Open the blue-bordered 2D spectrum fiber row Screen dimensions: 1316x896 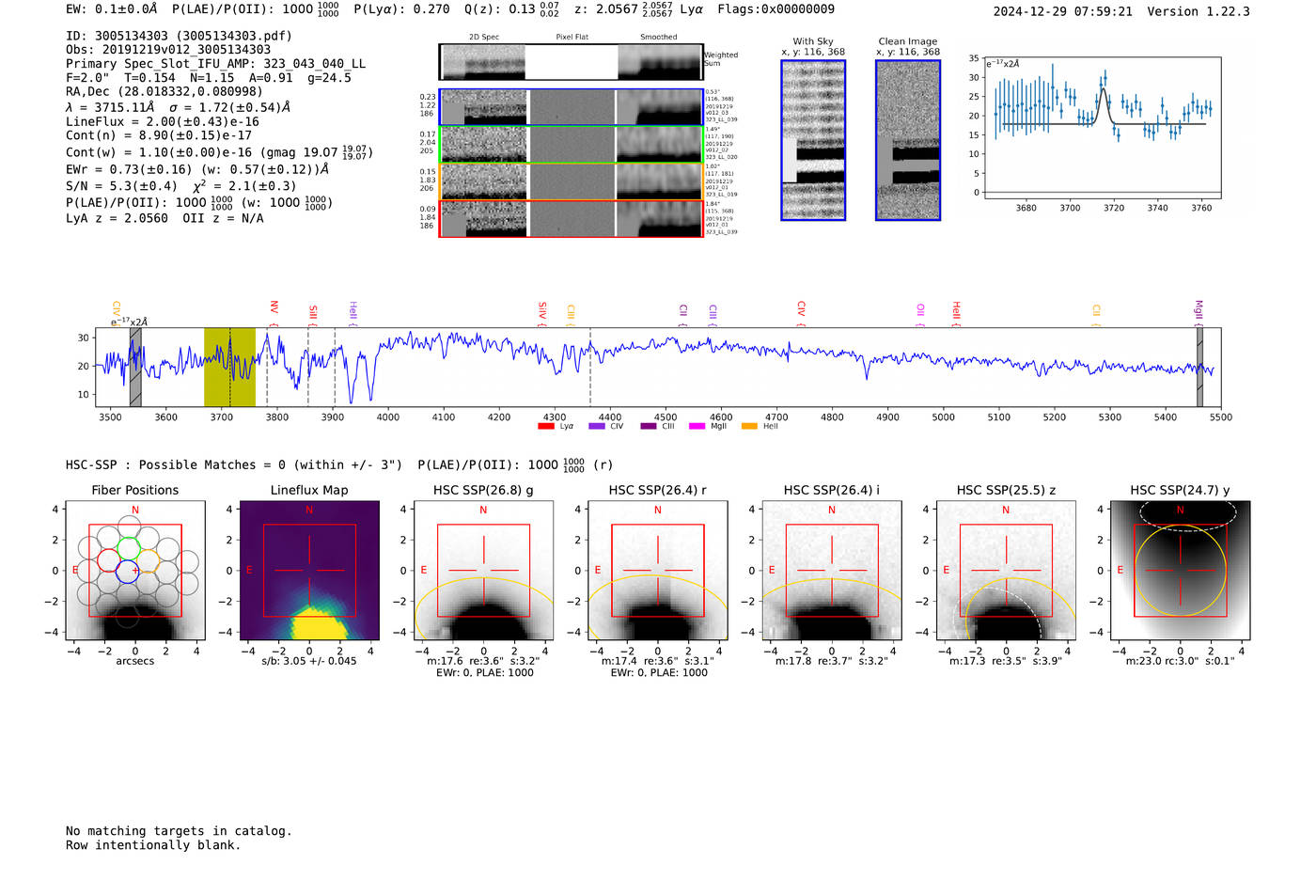pos(571,107)
